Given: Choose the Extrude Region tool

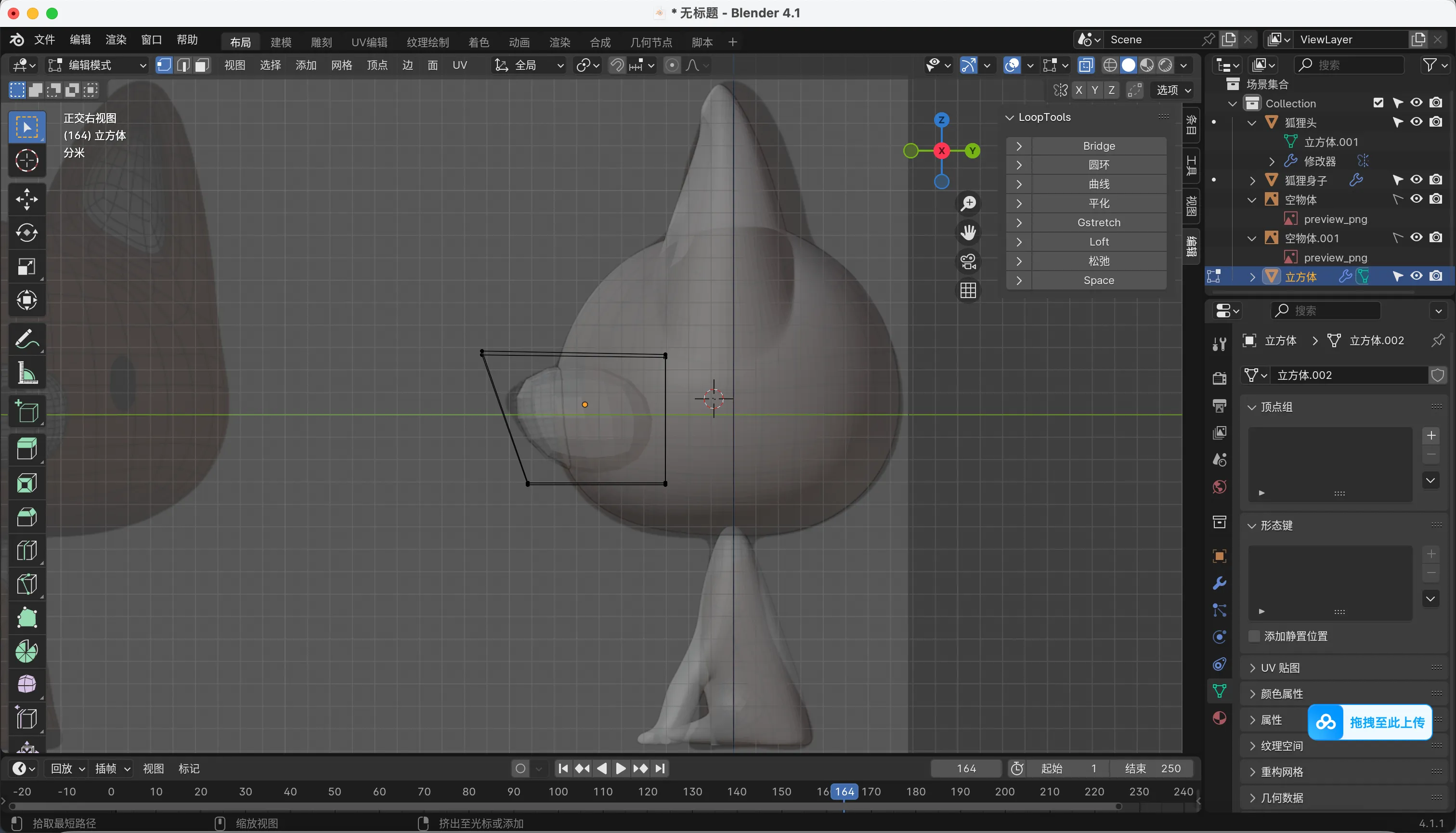Looking at the screenshot, I should tap(26, 449).
